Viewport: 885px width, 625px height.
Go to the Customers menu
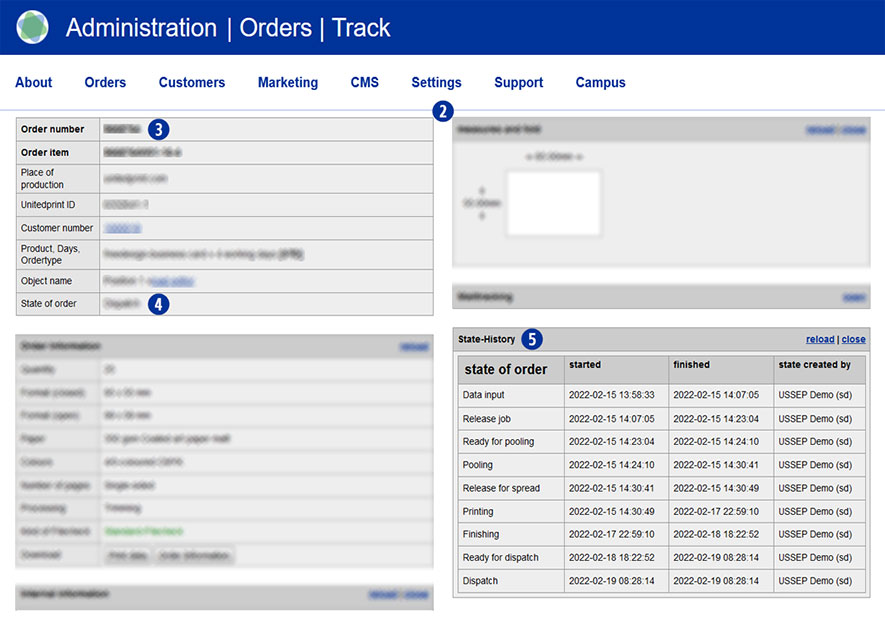click(x=192, y=83)
